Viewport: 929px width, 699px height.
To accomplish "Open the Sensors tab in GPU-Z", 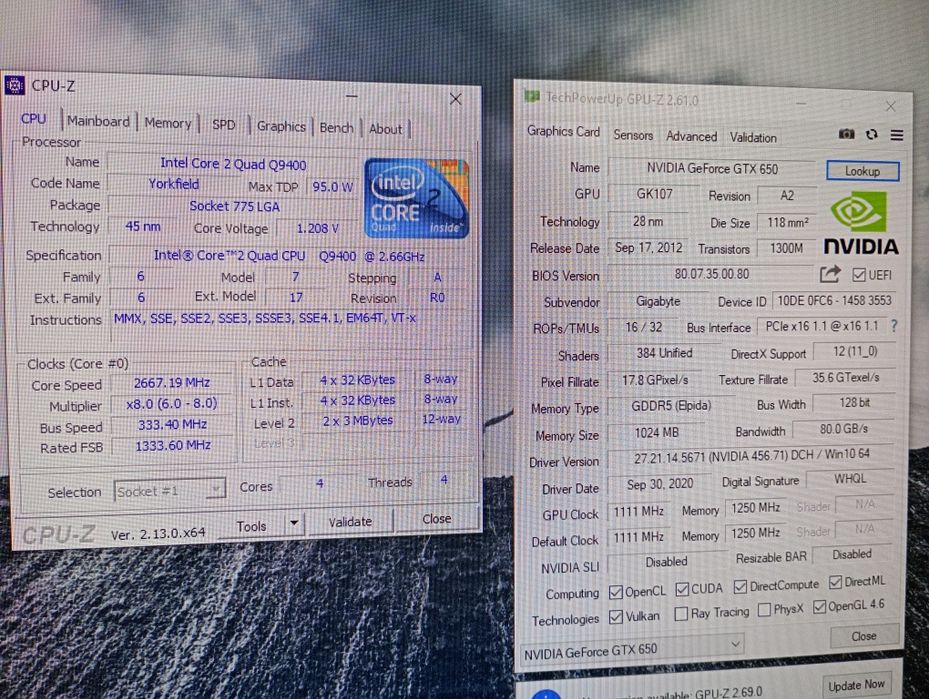I will click(x=633, y=135).
